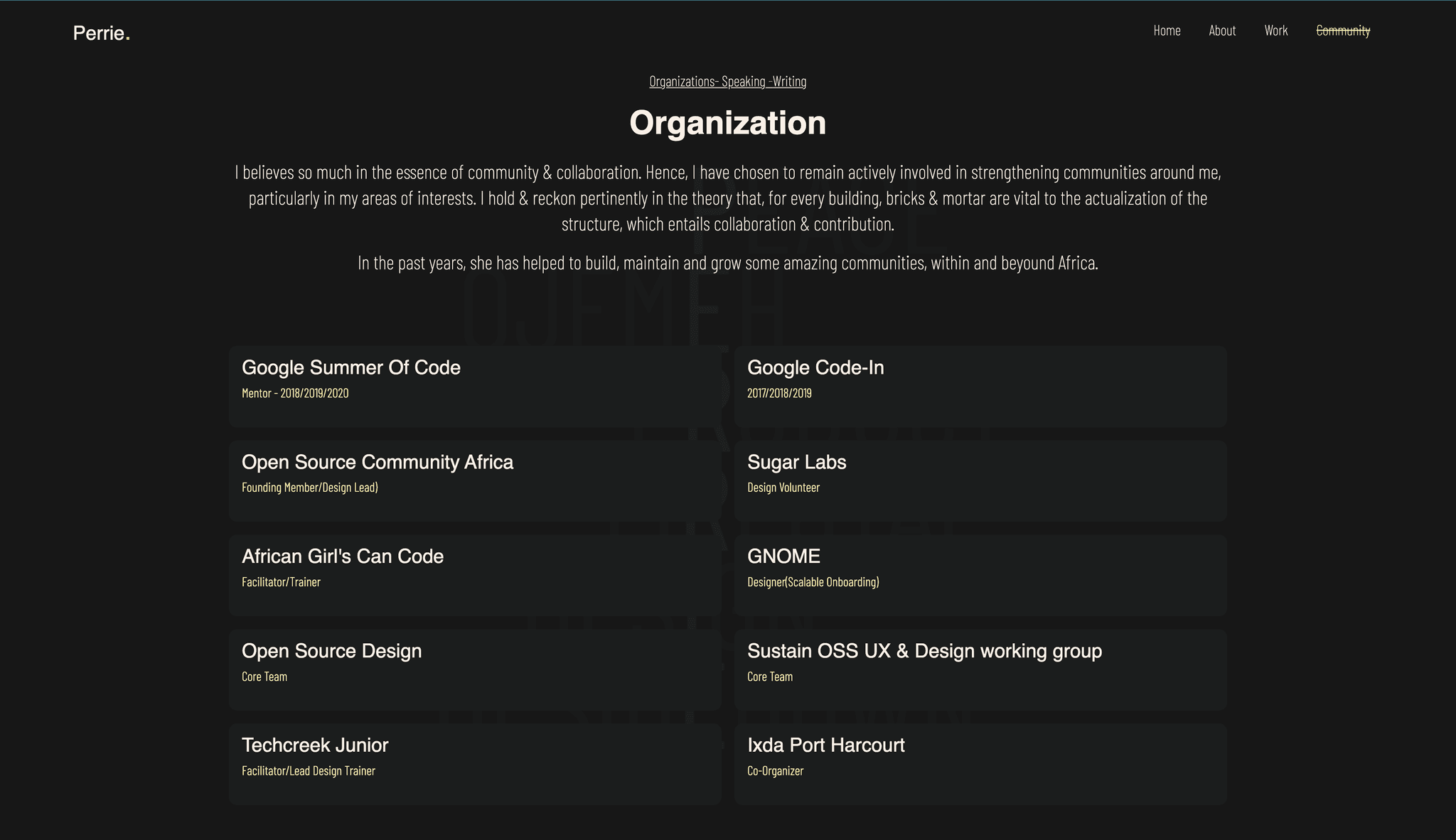1456x840 pixels.
Task: Select the Sugar Labs card
Action: pos(980,481)
